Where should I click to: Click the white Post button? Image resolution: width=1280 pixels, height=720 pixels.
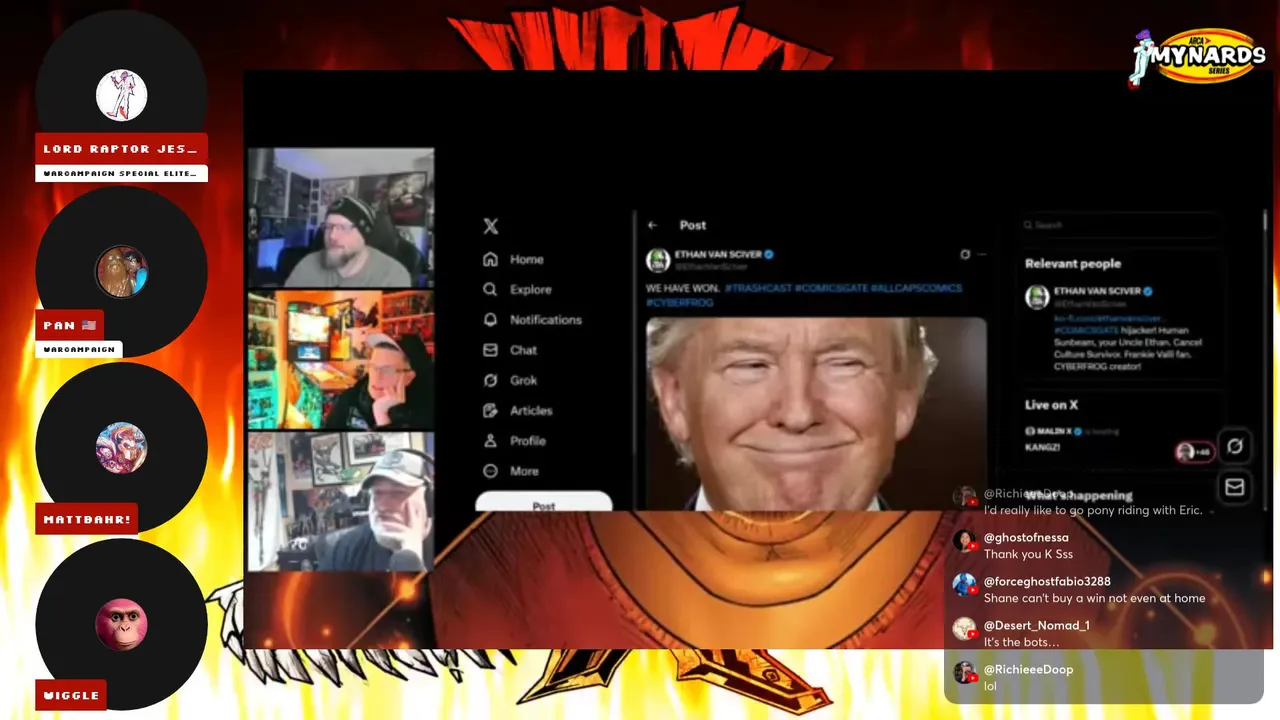[x=543, y=502]
